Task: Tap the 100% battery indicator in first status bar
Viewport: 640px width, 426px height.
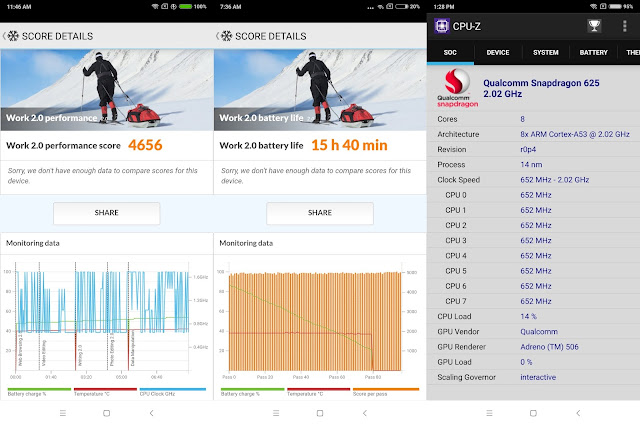Action: click(x=193, y=7)
